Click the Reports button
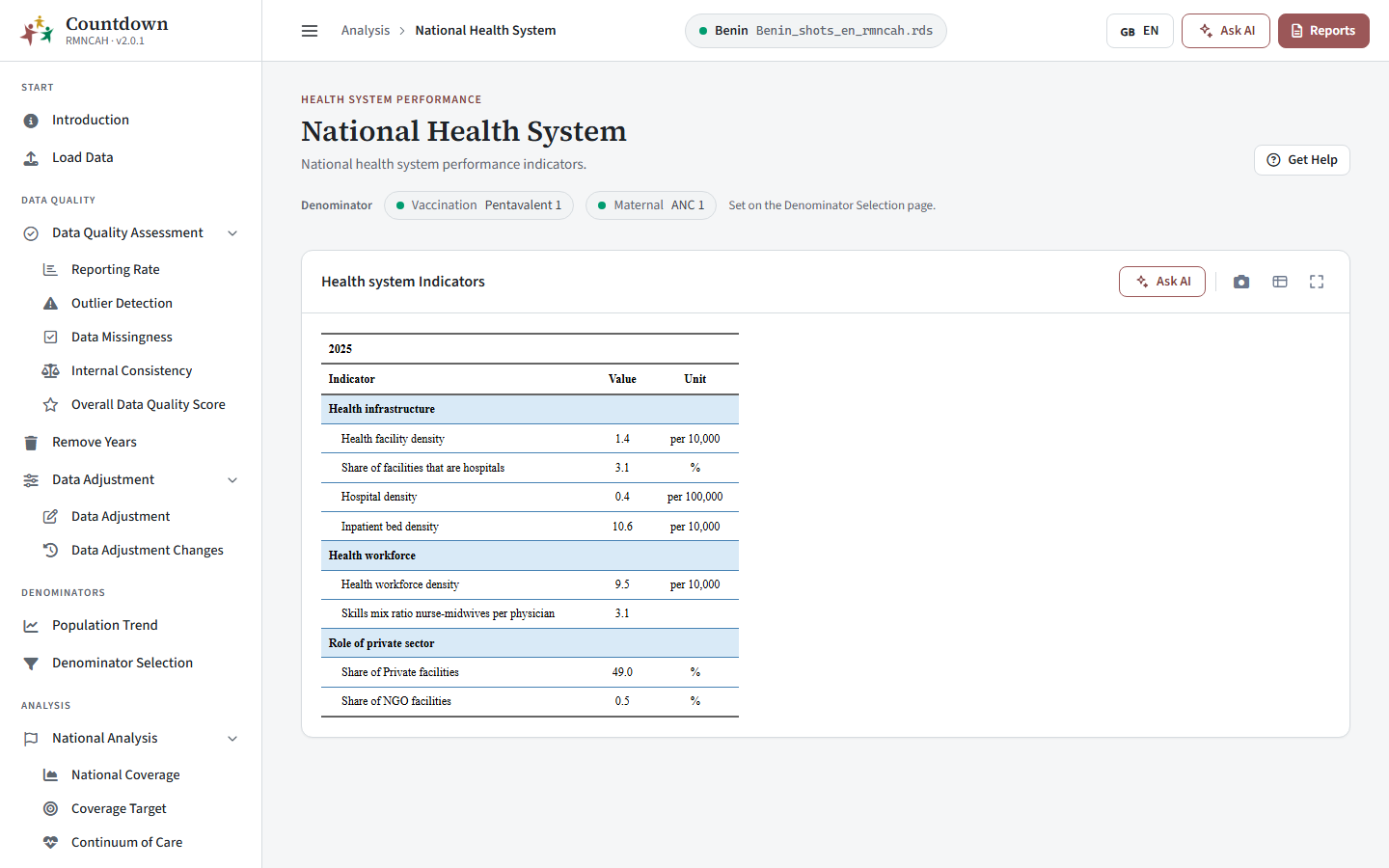The image size is (1389, 868). click(1323, 31)
